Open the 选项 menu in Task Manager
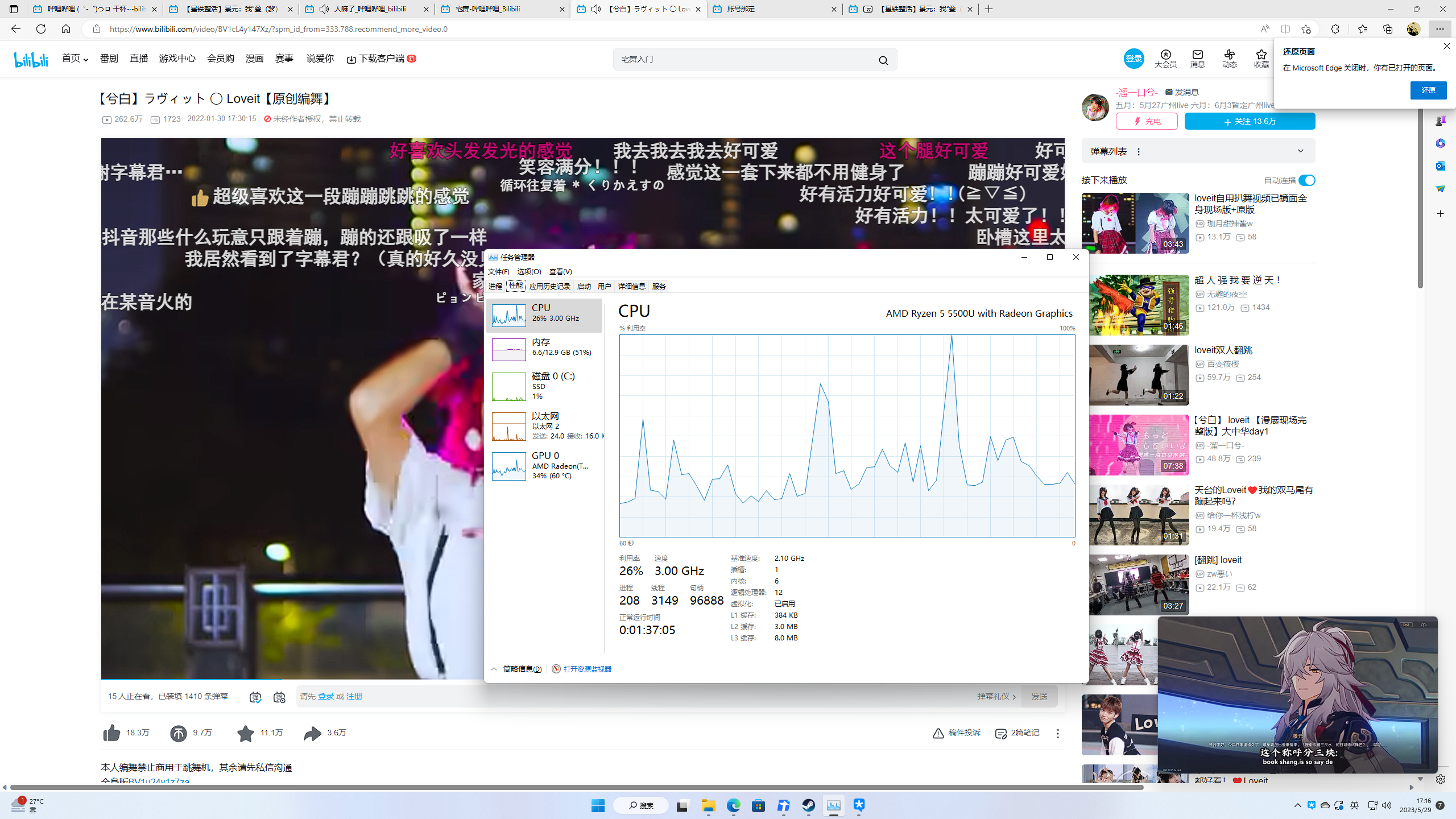The width and height of the screenshot is (1456, 819). coord(528,271)
